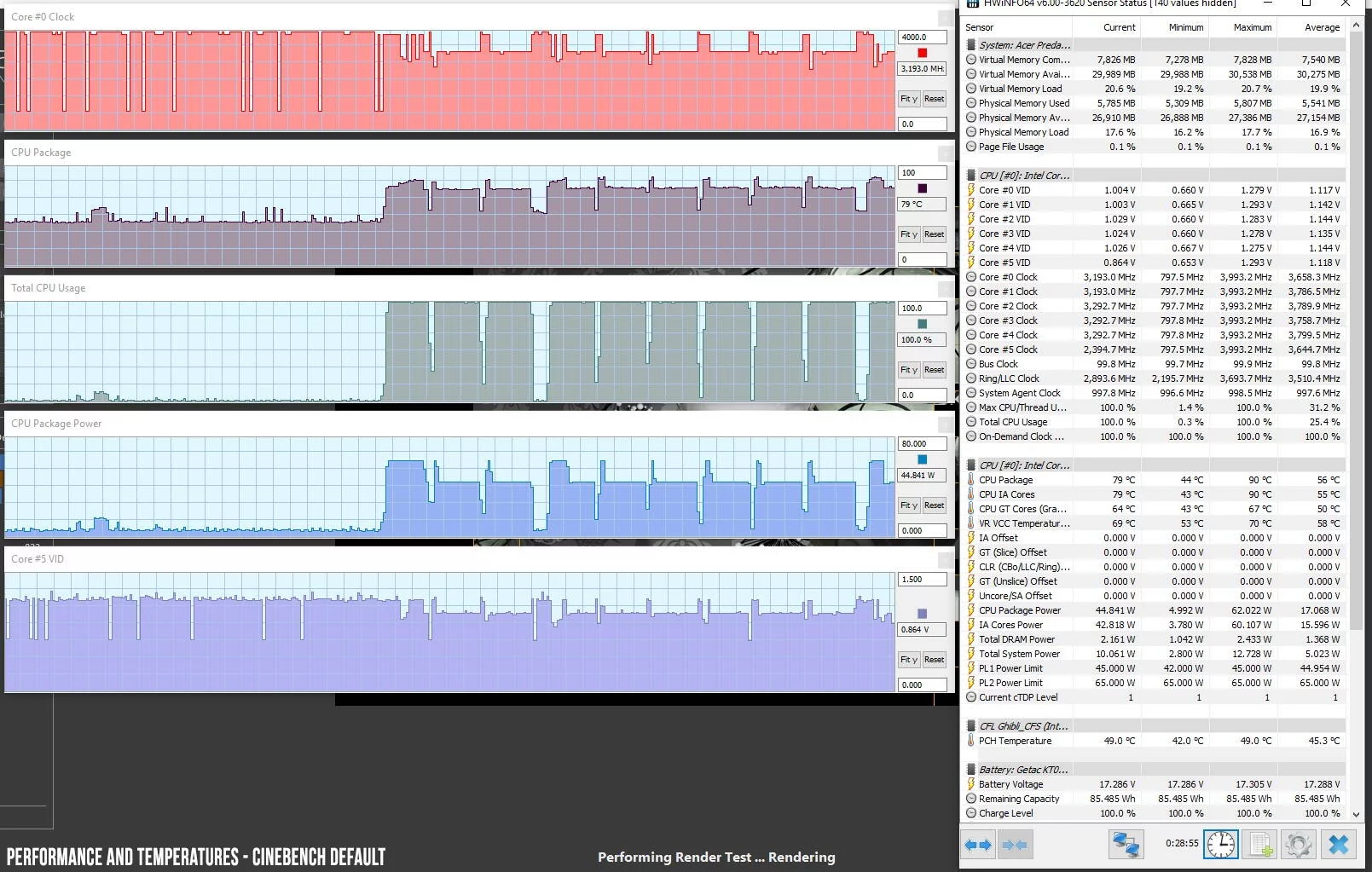Select the Bus Clock row
This screenshot has height=872, width=1372.
1154,364
